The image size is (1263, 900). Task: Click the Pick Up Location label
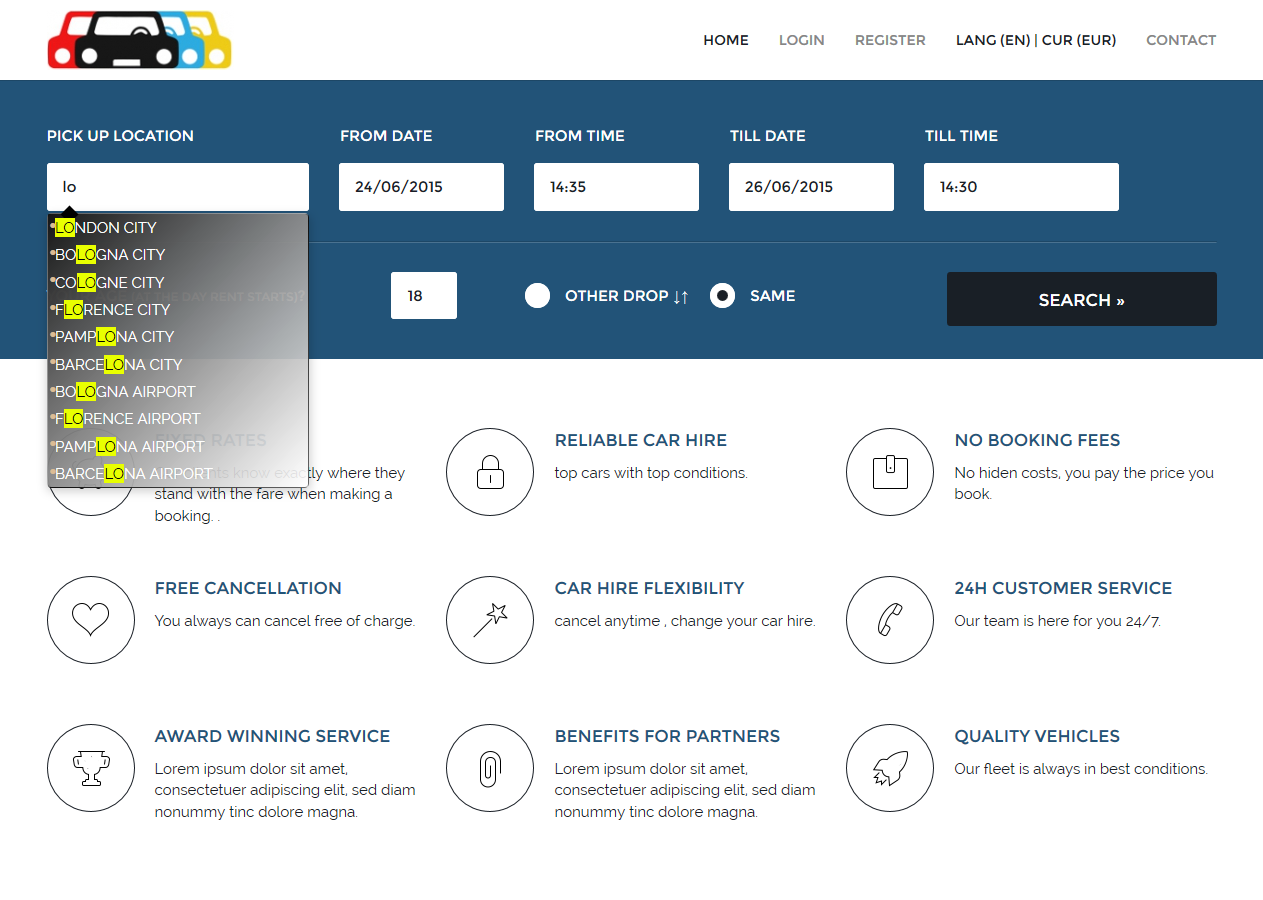tap(120, 136)
